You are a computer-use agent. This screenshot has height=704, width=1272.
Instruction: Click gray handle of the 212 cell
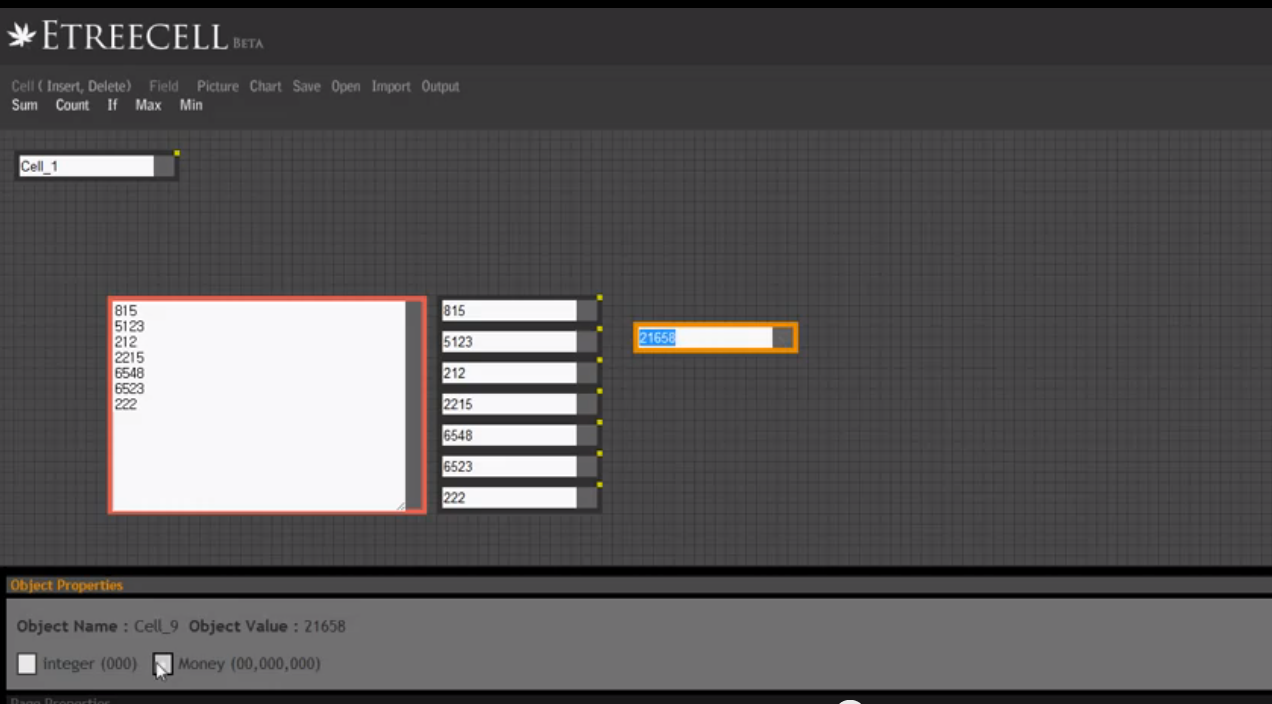coord(587,373)
